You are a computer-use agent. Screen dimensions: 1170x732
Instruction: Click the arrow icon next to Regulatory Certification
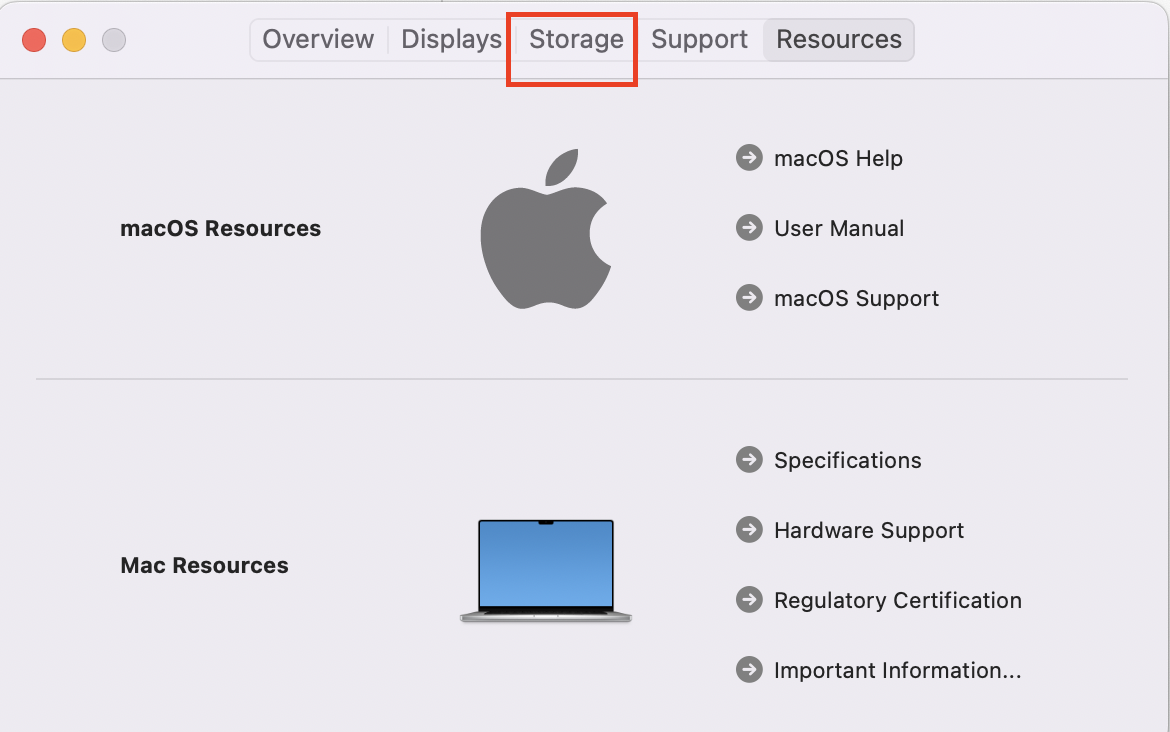(749, 600)
